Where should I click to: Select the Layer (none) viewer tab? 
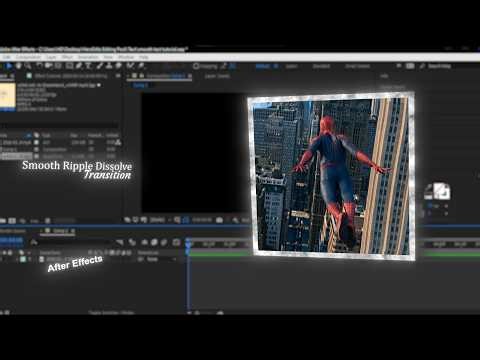click(217, 76)
